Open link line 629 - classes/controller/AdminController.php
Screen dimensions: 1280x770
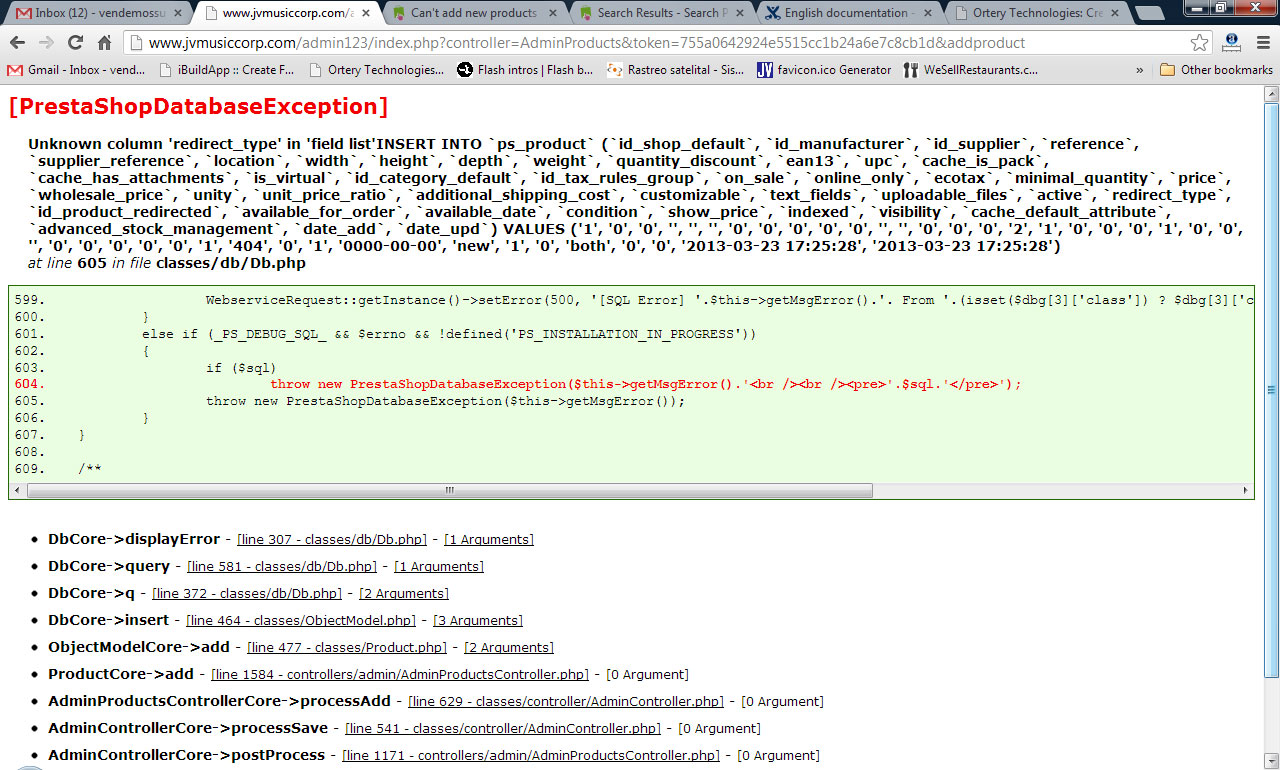(x=566, y=702)
